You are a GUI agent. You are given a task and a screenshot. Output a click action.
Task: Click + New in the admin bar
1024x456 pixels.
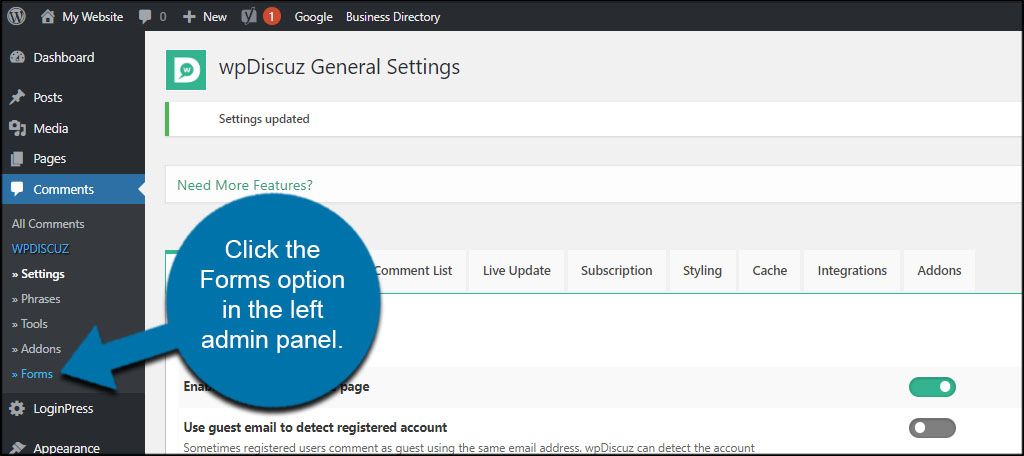205,17
